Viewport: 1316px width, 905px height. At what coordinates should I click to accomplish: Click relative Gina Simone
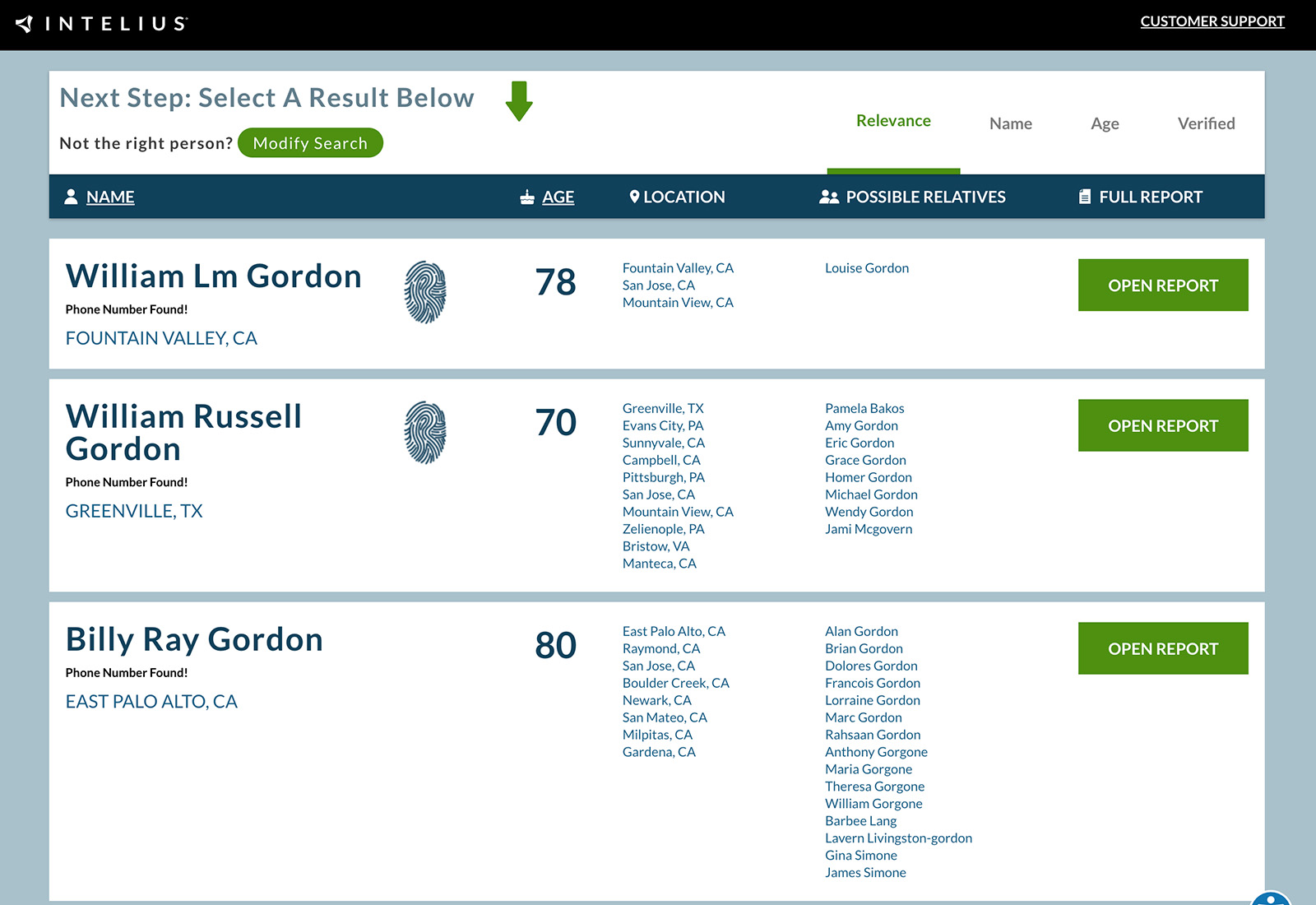(x=861, y=856)
